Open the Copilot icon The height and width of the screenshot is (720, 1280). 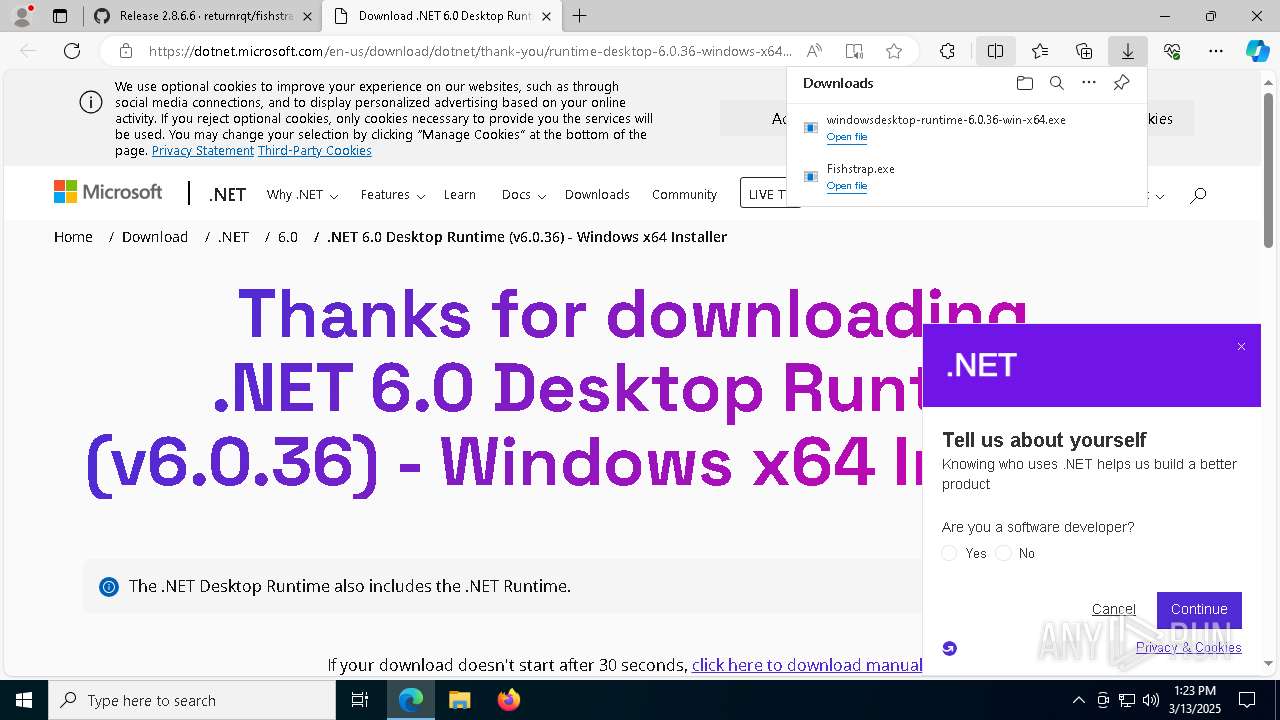click(1257, 51)
